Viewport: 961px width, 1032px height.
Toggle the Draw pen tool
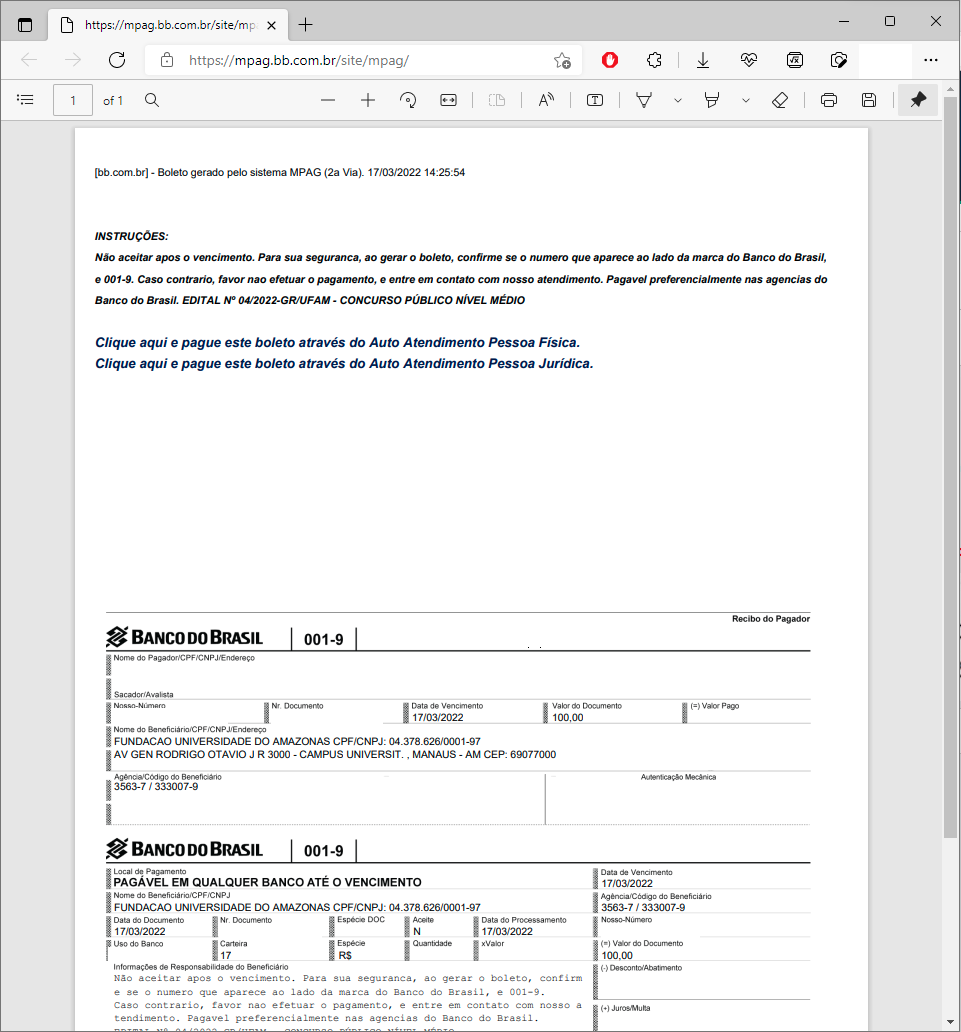(x=645, y=100)
